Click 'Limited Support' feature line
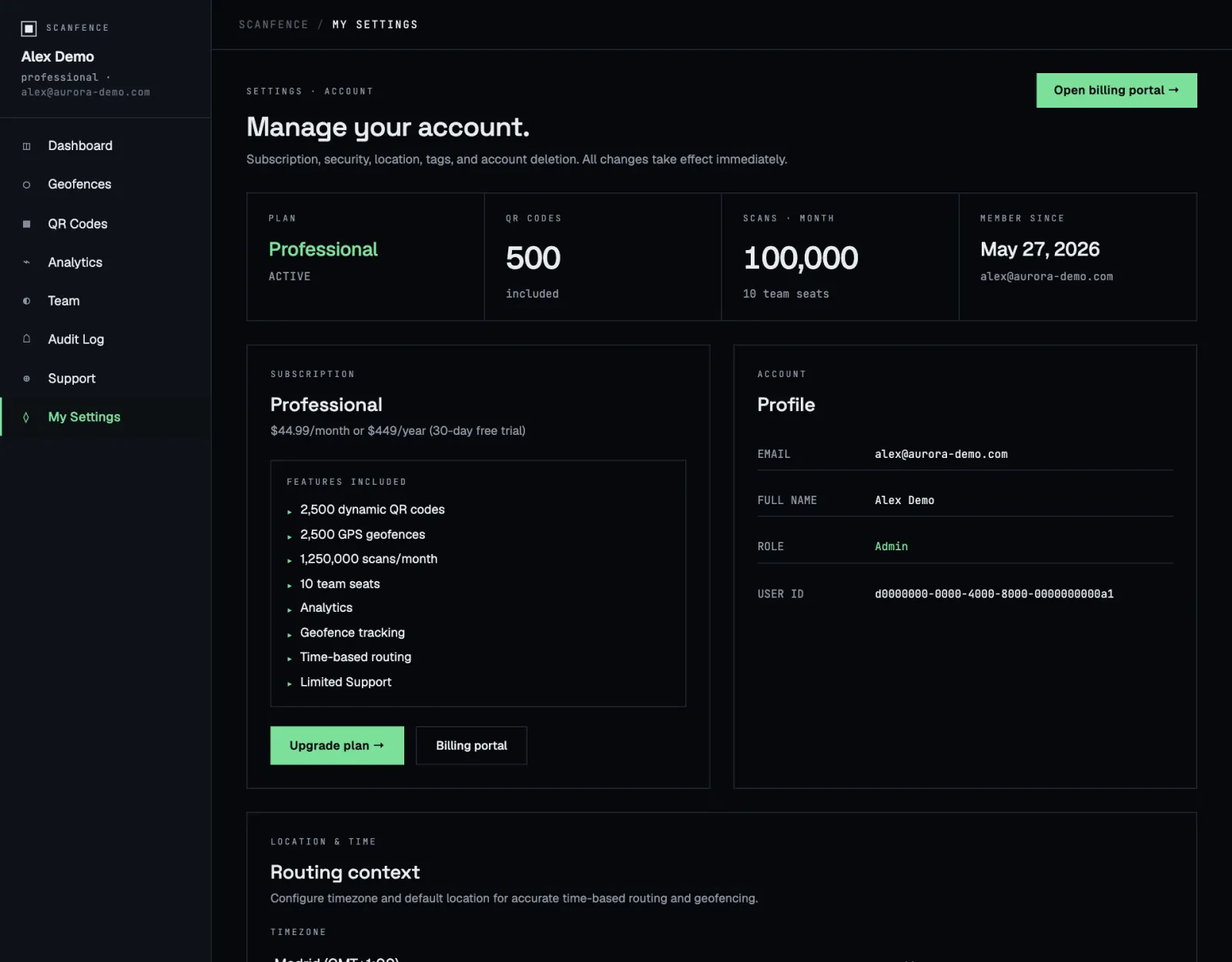Screen dimensions: 1232x962 point(345,682)
